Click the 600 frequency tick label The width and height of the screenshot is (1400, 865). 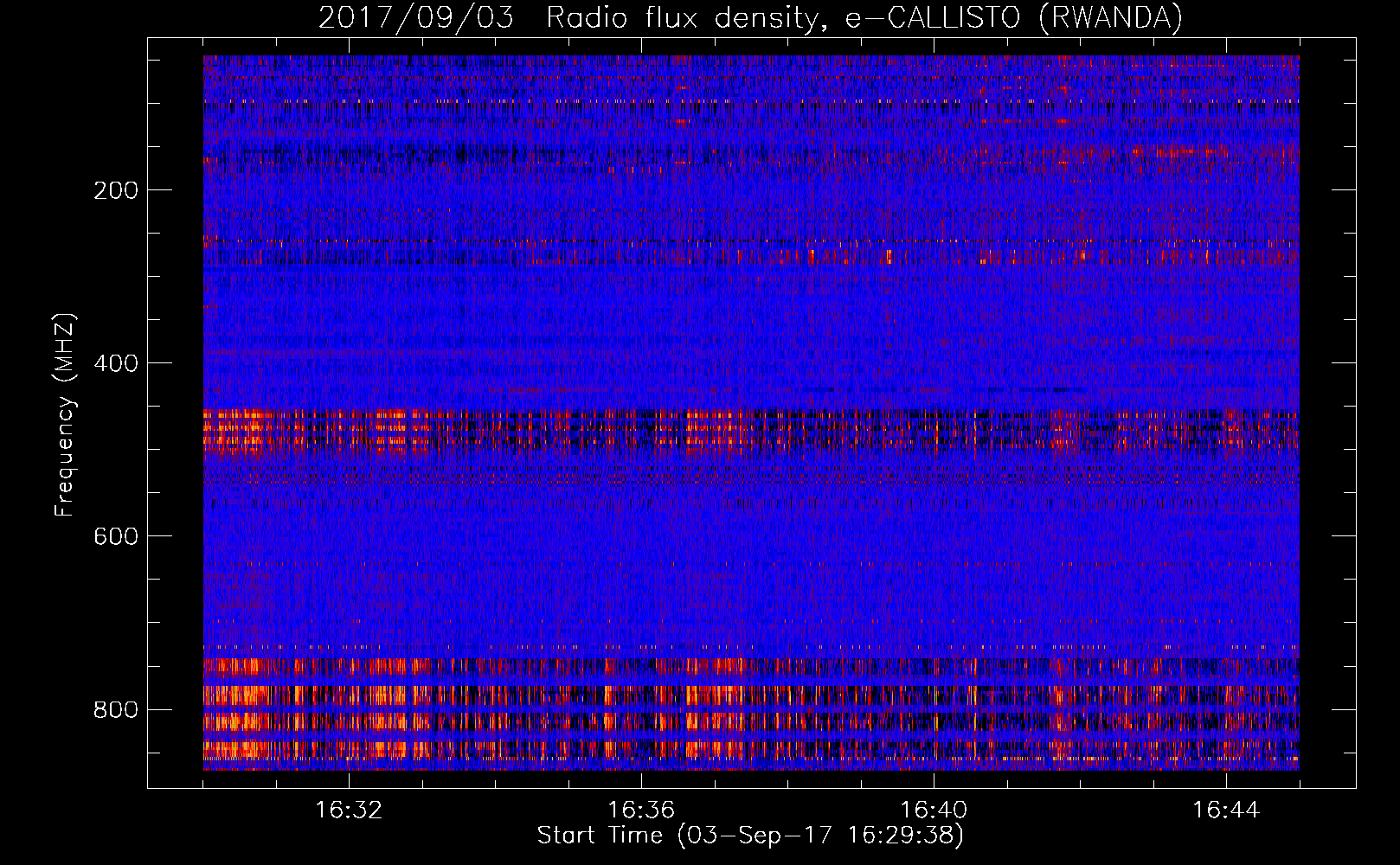coord(115,536)
